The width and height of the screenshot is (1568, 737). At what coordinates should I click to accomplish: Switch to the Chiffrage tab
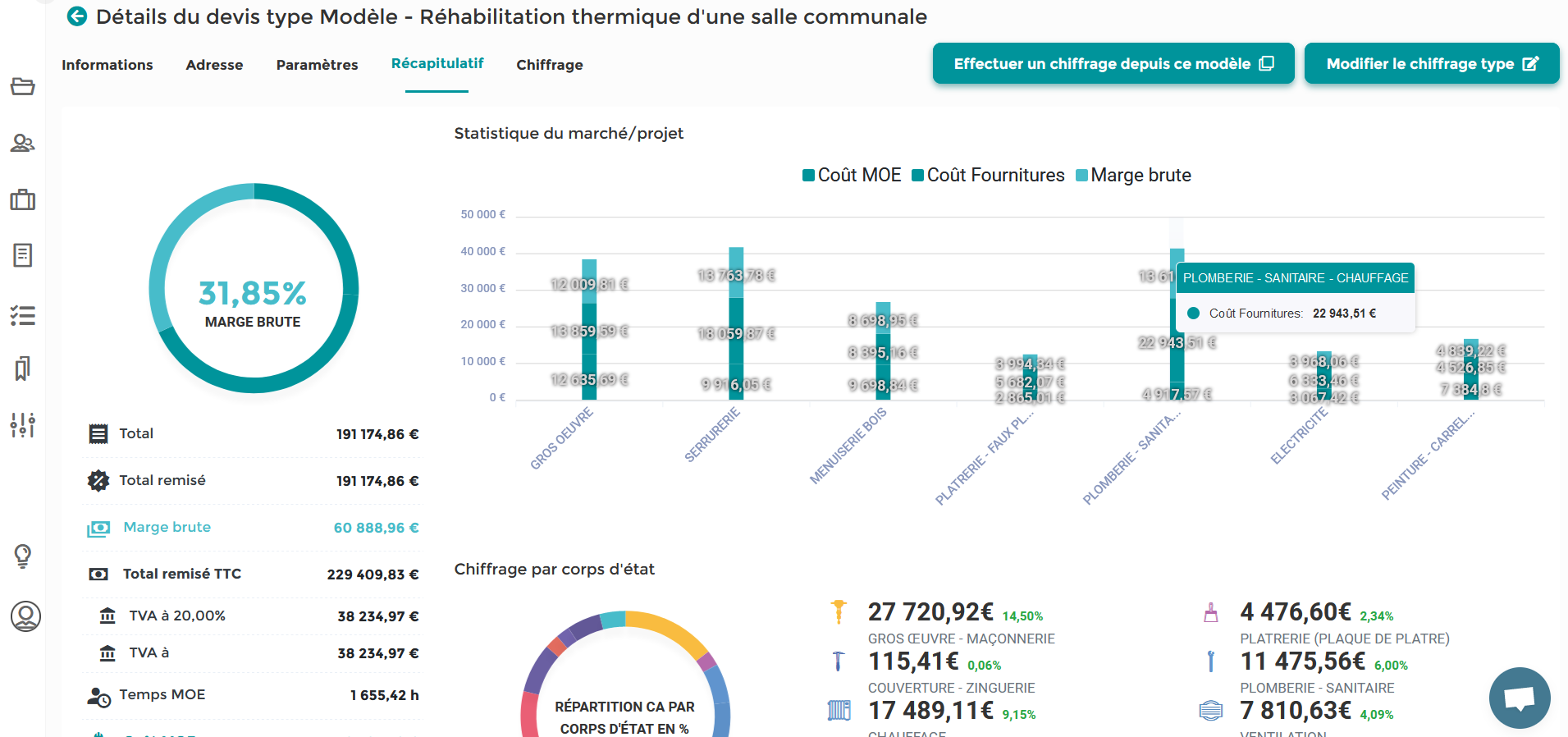[550, 65]
